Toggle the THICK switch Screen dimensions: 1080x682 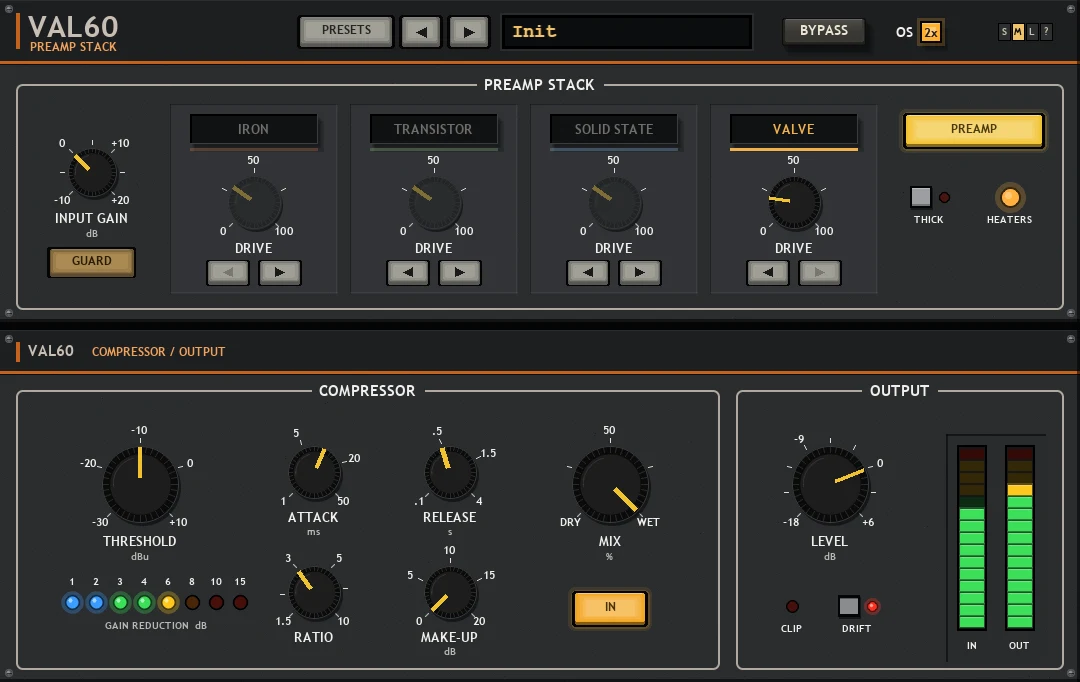(x=921, y=197)
